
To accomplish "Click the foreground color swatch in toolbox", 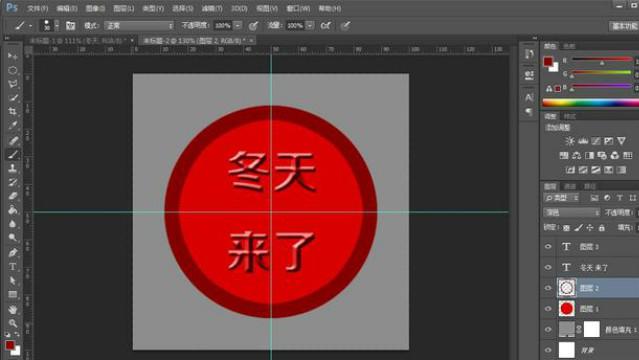I will point(10,345).
